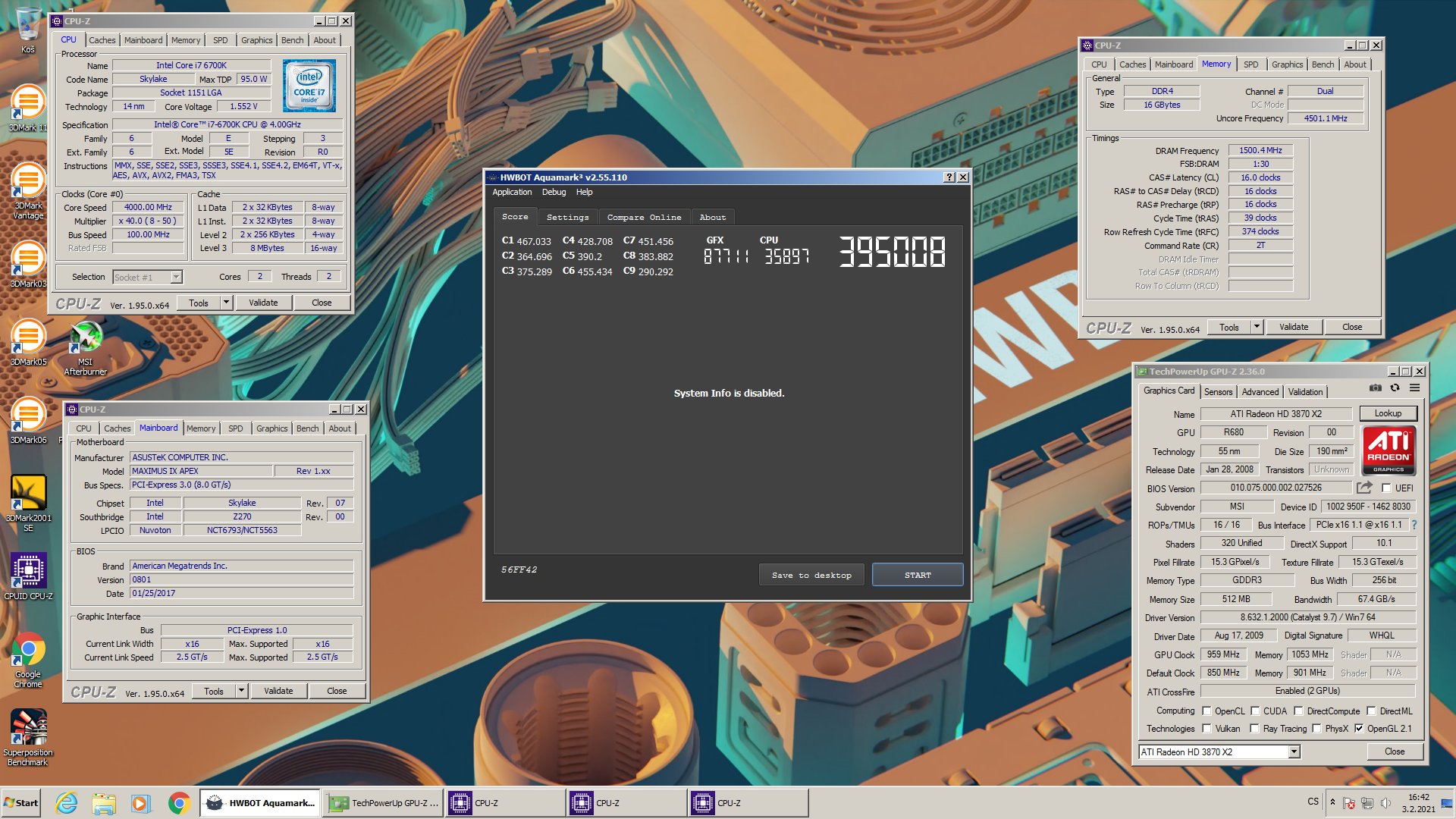The height and width of the screenshot is (819, 1456).
Task: Switch to the Settings tab in Aquamark
Action: 567,218
